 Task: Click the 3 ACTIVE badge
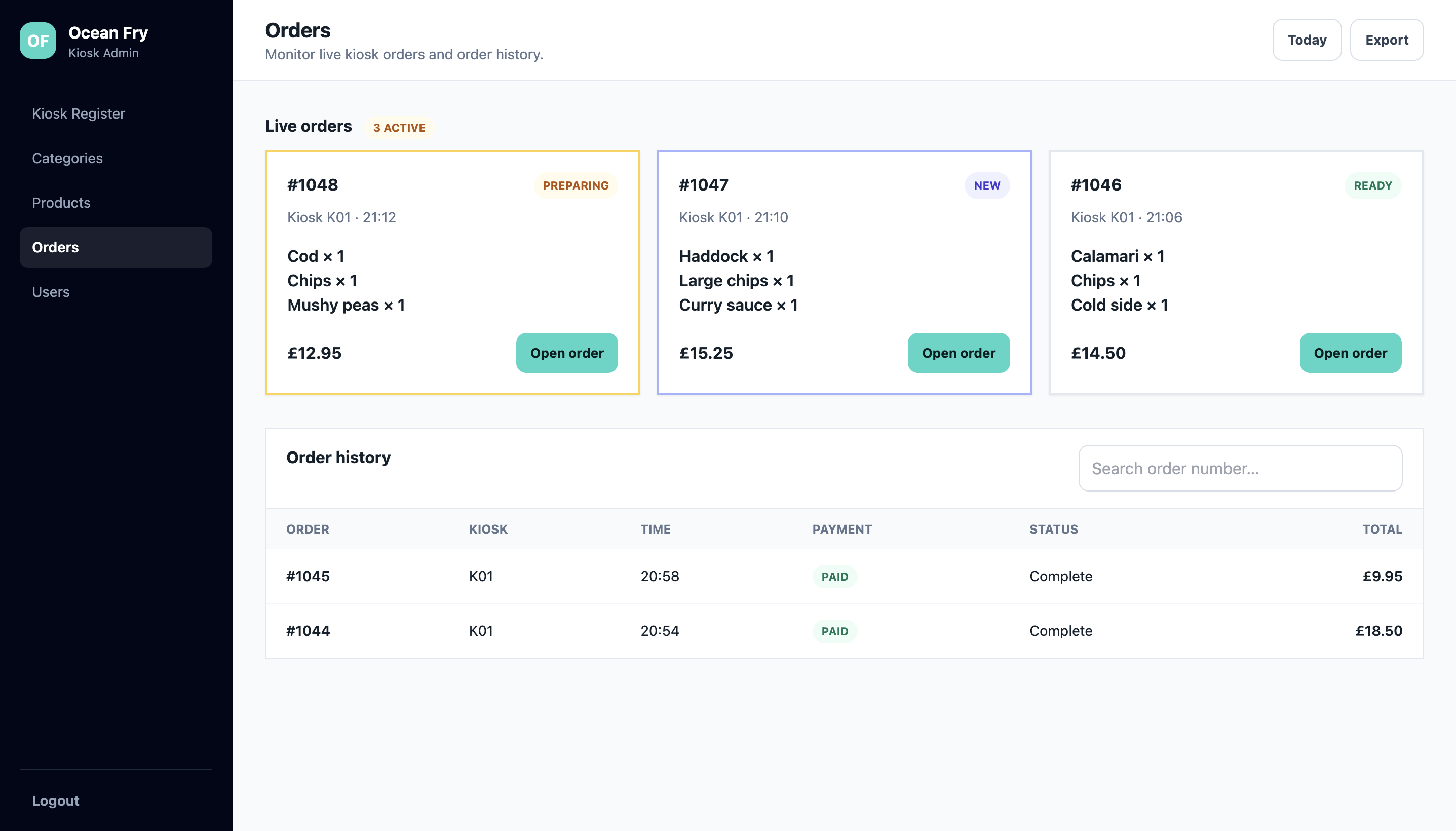[x=399, y=127]
